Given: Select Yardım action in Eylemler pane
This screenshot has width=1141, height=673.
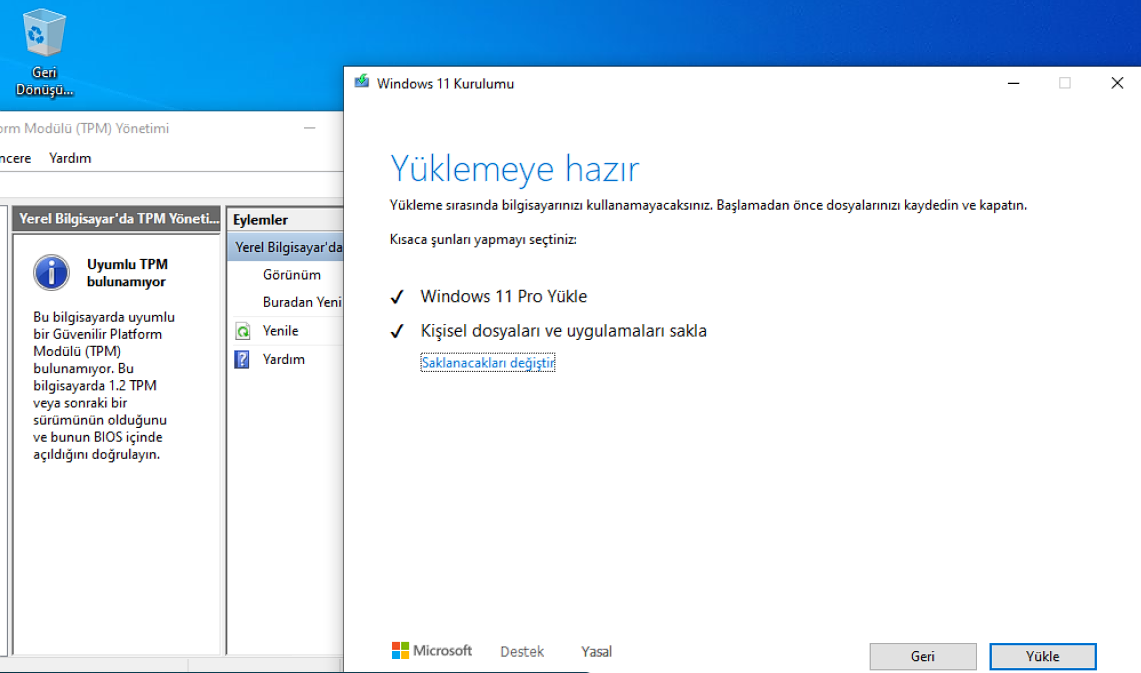Looking at the screenshot, I should click(284, 359).
